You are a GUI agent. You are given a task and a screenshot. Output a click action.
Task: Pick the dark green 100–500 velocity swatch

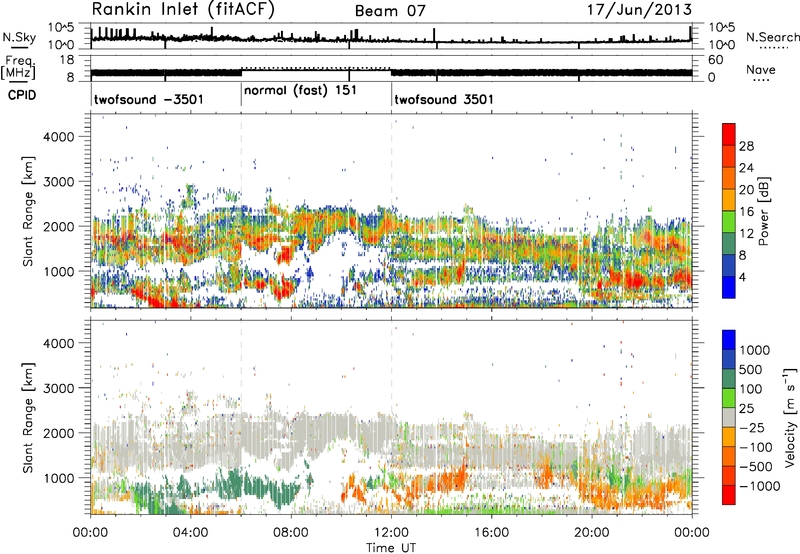click(729, 379)
